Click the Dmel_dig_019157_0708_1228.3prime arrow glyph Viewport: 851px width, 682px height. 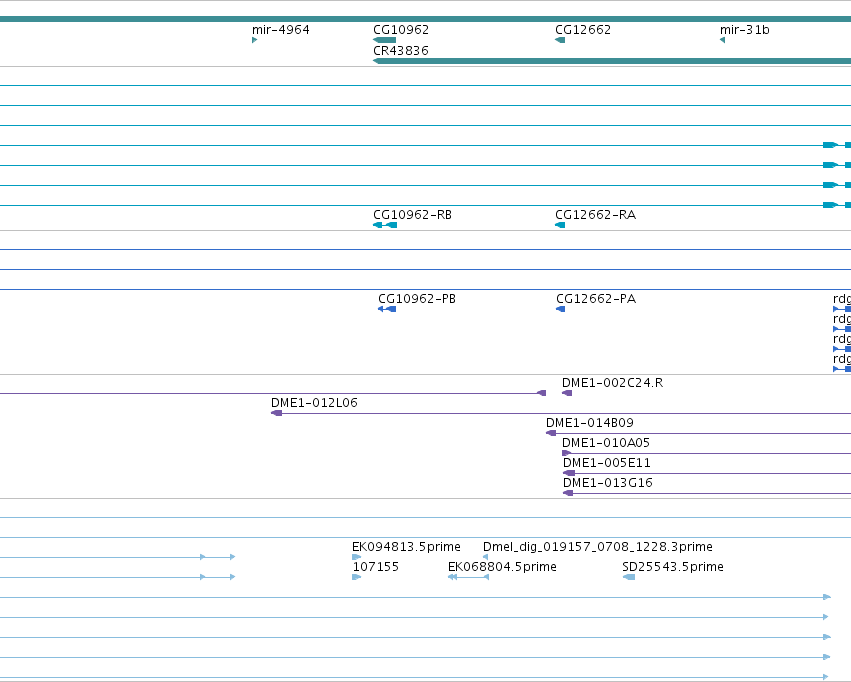coord(485,557)
